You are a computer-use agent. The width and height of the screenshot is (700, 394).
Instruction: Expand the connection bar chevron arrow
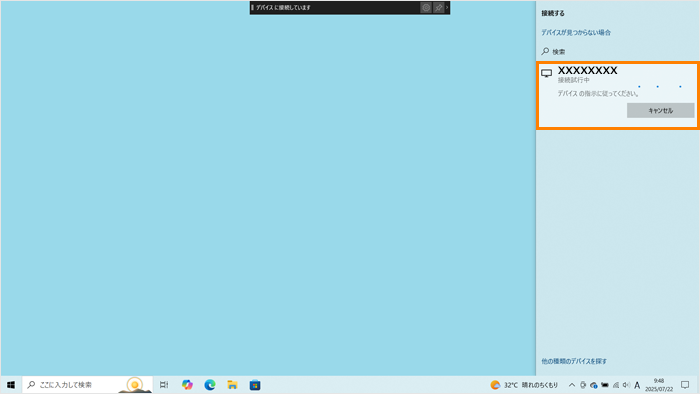[447, 8]
